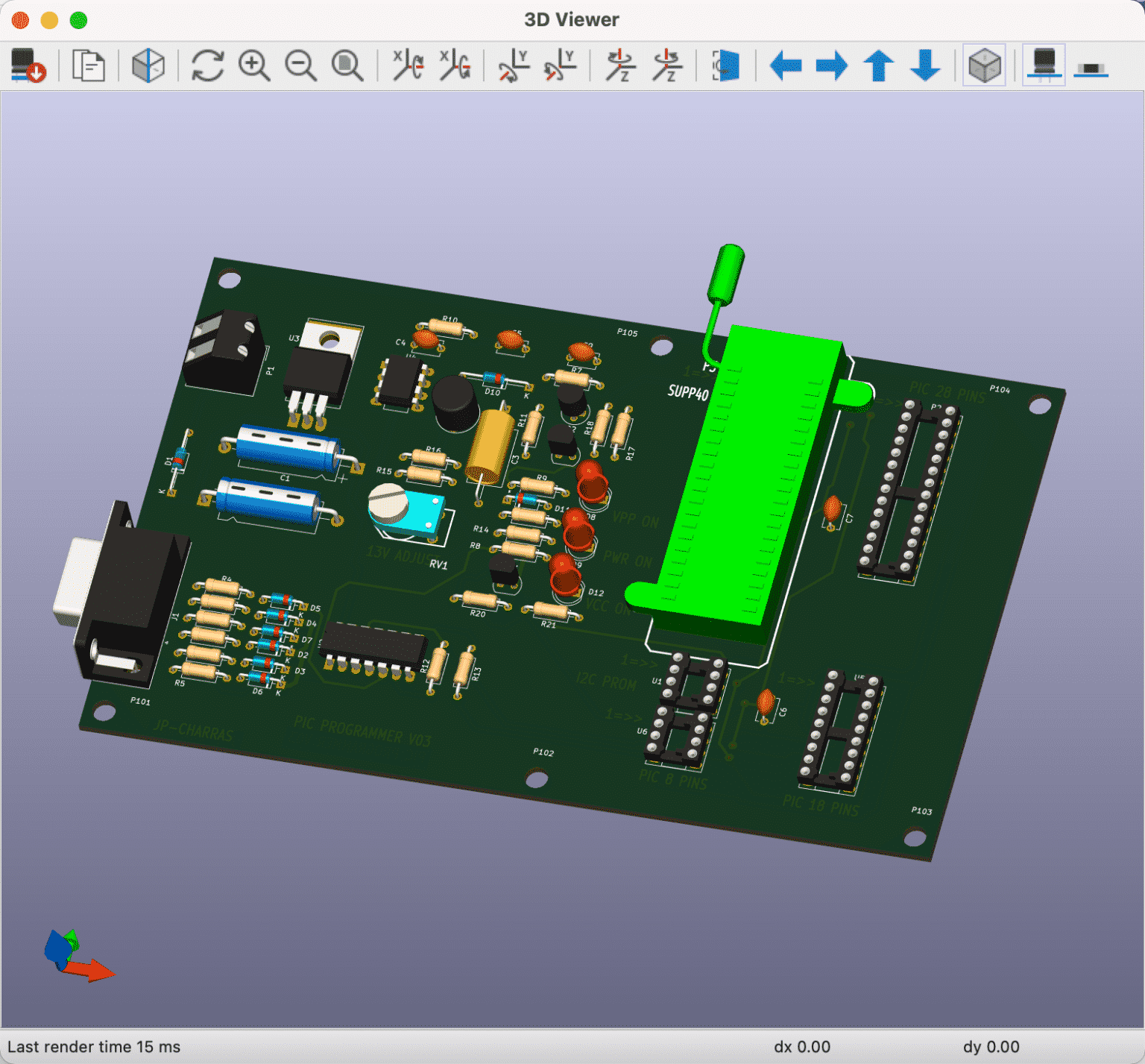Image resolution: width=1145 pixels, height=1064 pixels.
Task: Click the P1 black terminal block model
Action: click(224, 352)
